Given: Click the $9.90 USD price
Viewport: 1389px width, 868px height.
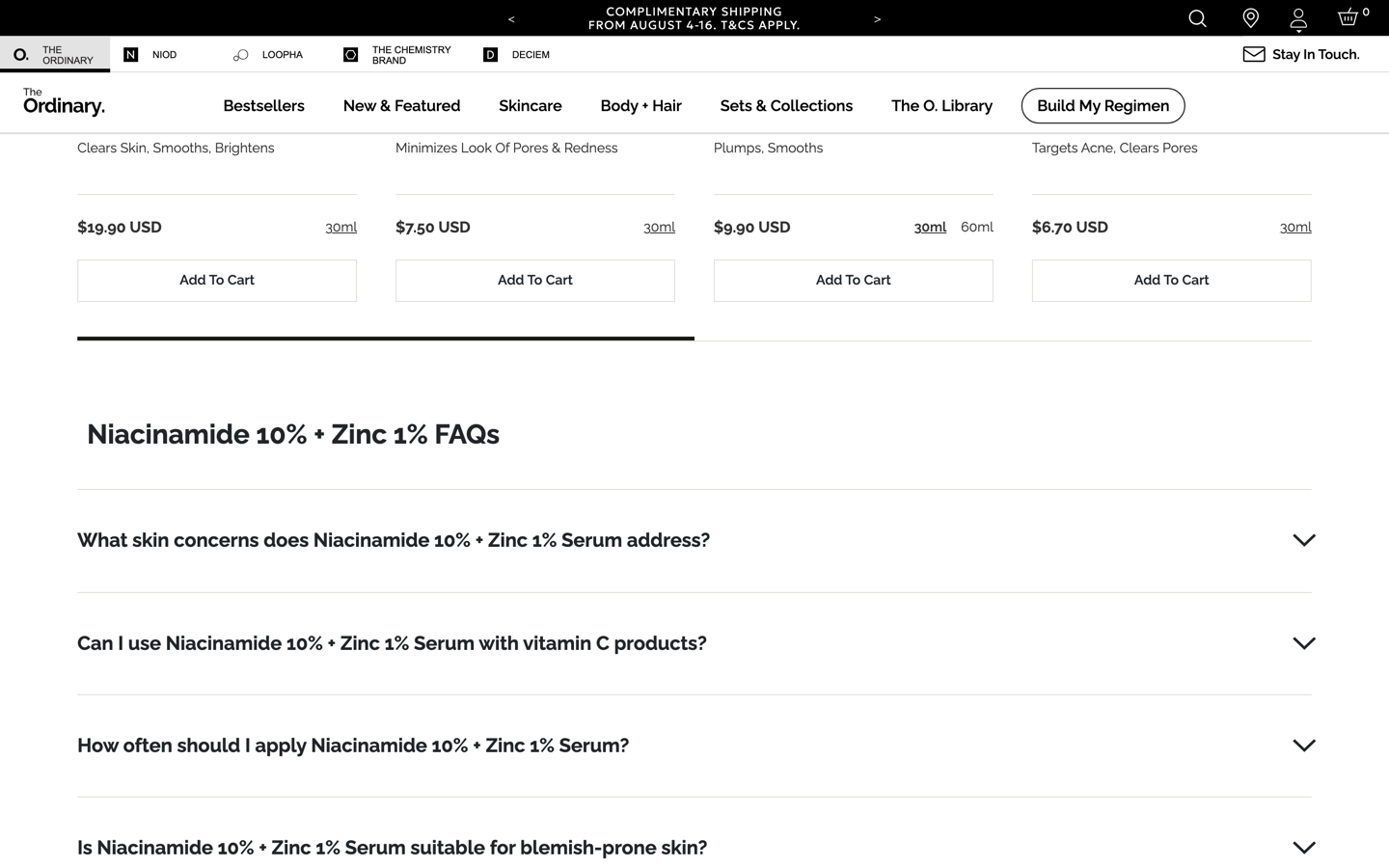Looking at the screenshot, I should (x=752, y=228).
